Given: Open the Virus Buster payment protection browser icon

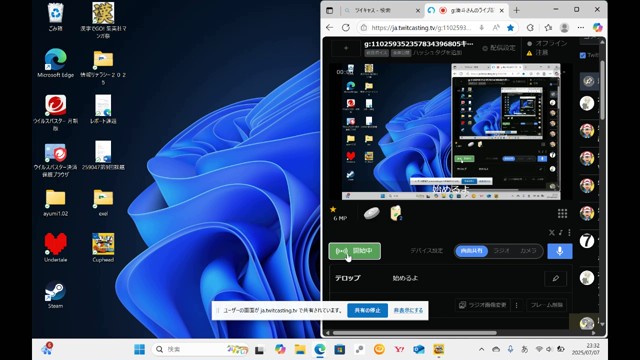Looking at the screenshot, I should pyautogui.click(x=55, y=160).
